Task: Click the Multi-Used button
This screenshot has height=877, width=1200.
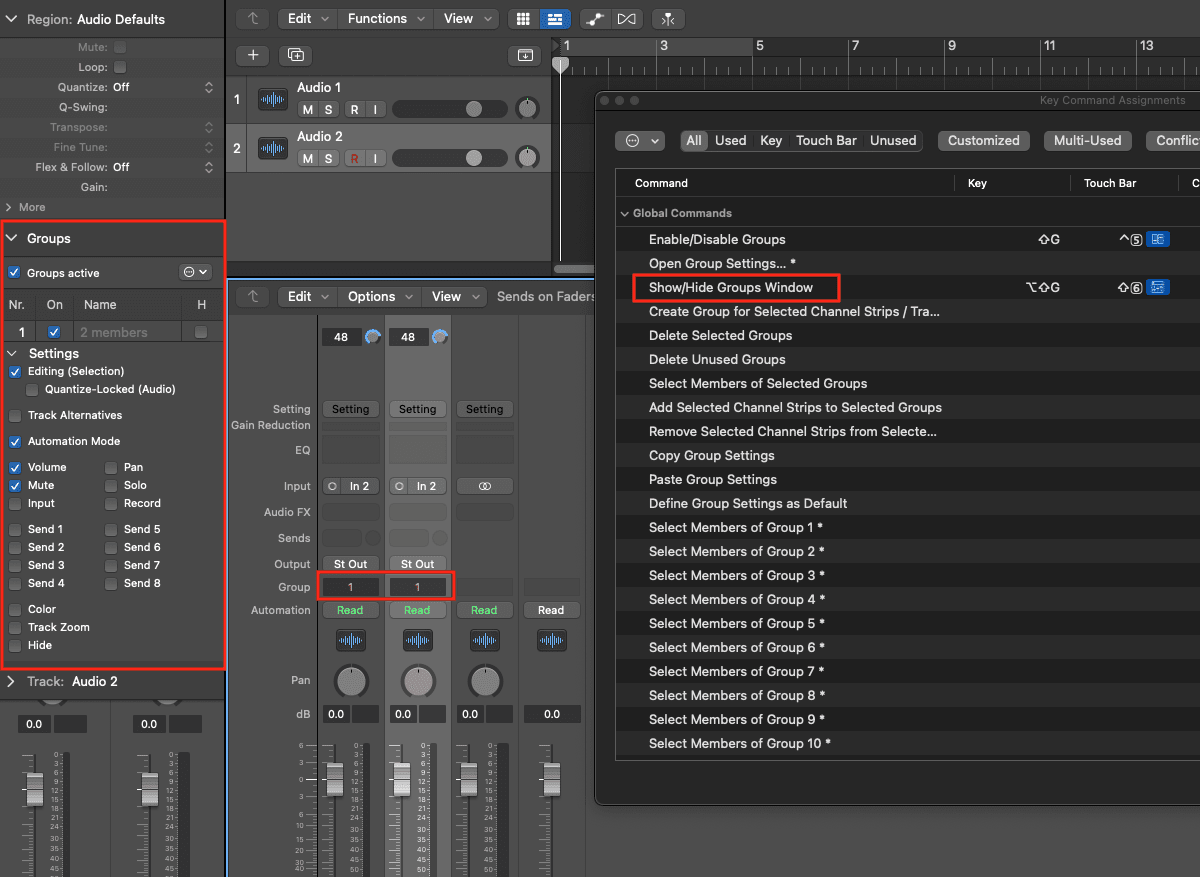Action: (1088, 141)
